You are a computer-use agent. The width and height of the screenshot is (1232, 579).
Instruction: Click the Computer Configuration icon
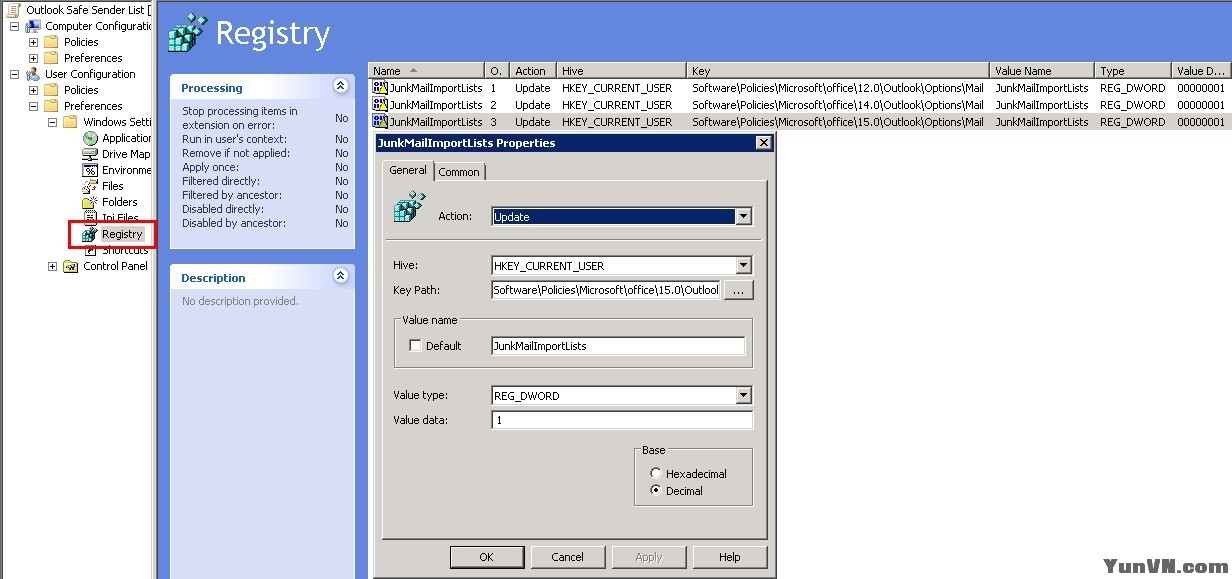click(x=33, y=26)
